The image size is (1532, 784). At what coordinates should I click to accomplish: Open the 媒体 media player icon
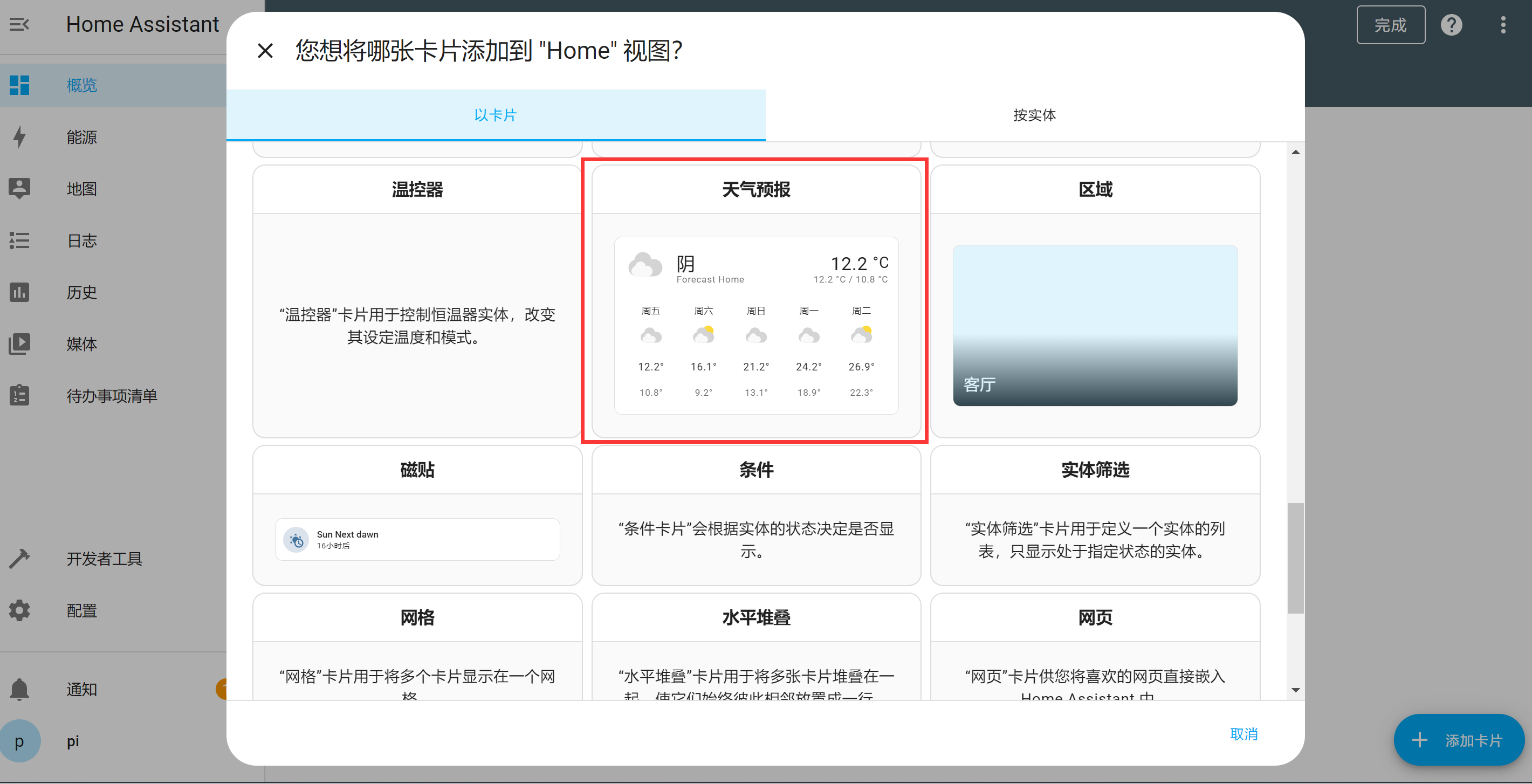[x=19, y=344]
